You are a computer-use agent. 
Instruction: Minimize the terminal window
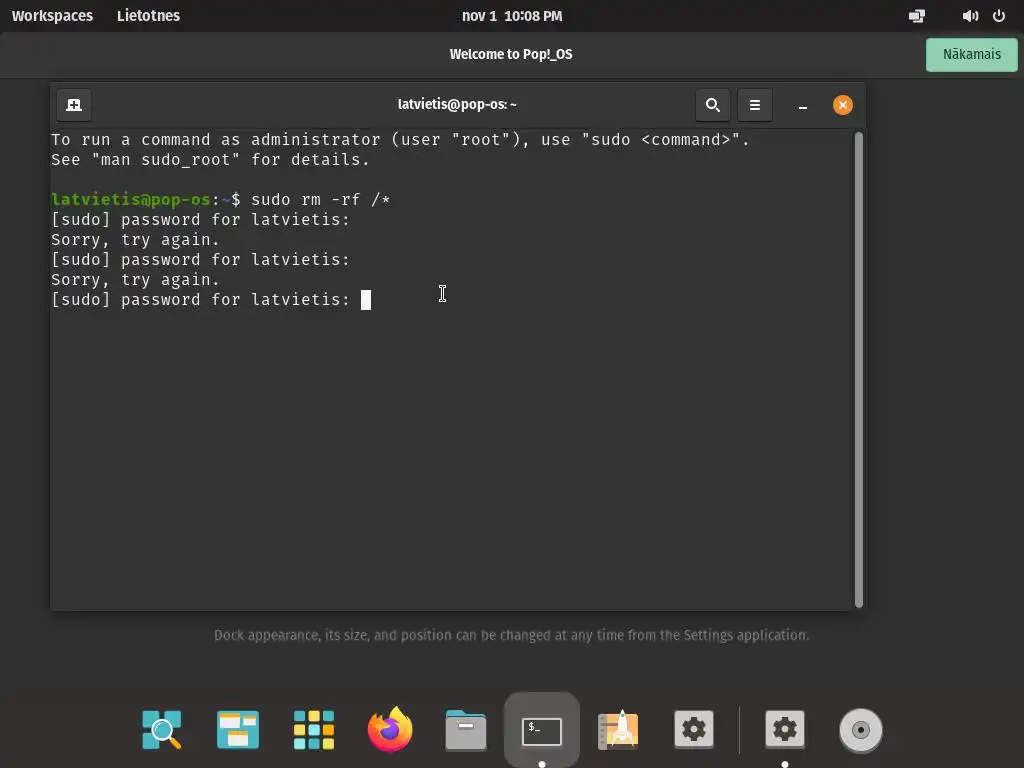[803, 106]
